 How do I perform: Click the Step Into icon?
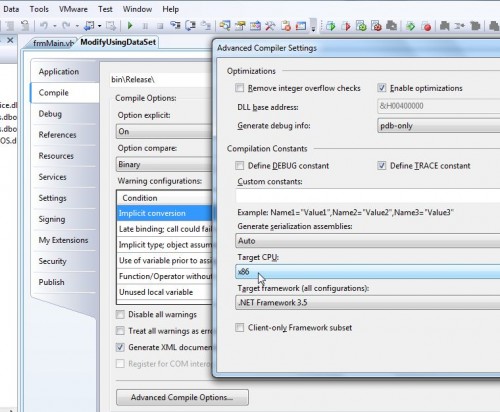click(x=175, y=25)
